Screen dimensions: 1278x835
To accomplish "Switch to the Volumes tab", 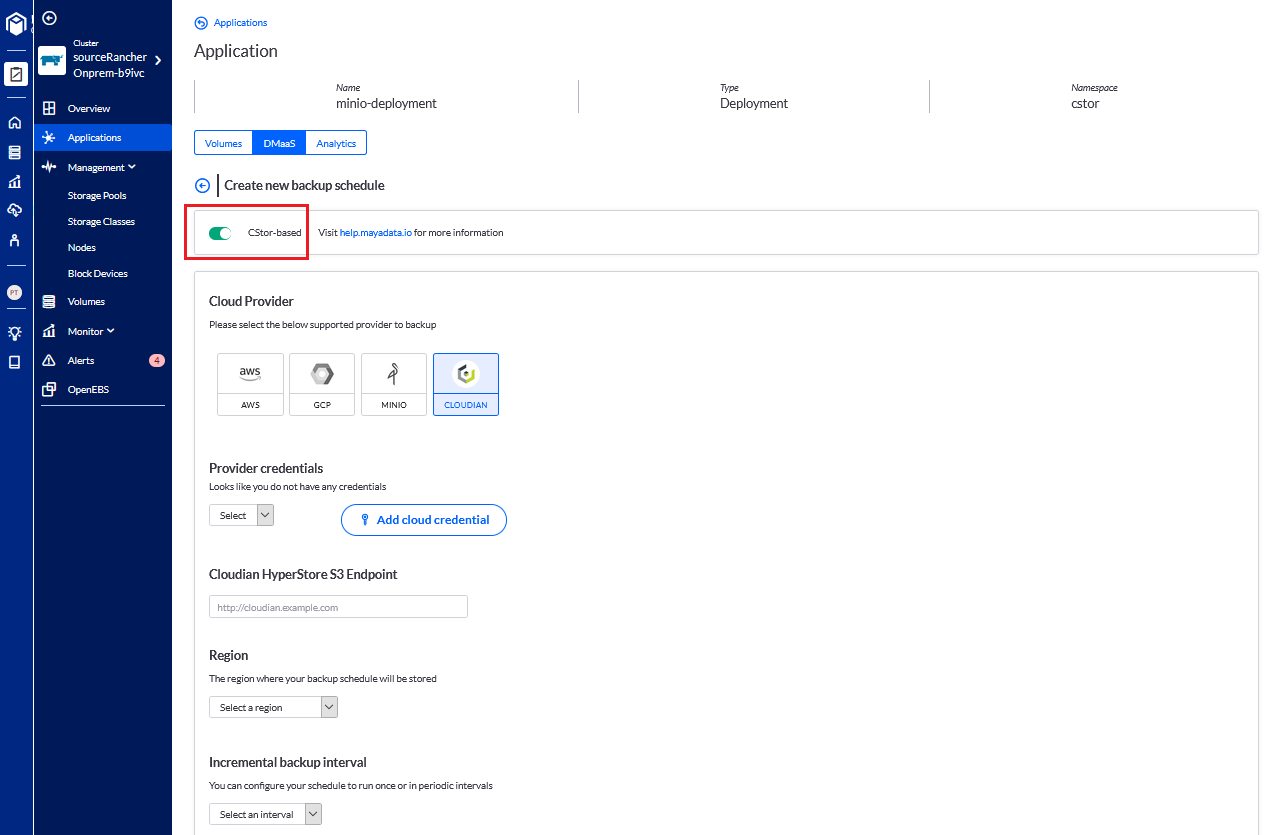I will click(223, 143).
